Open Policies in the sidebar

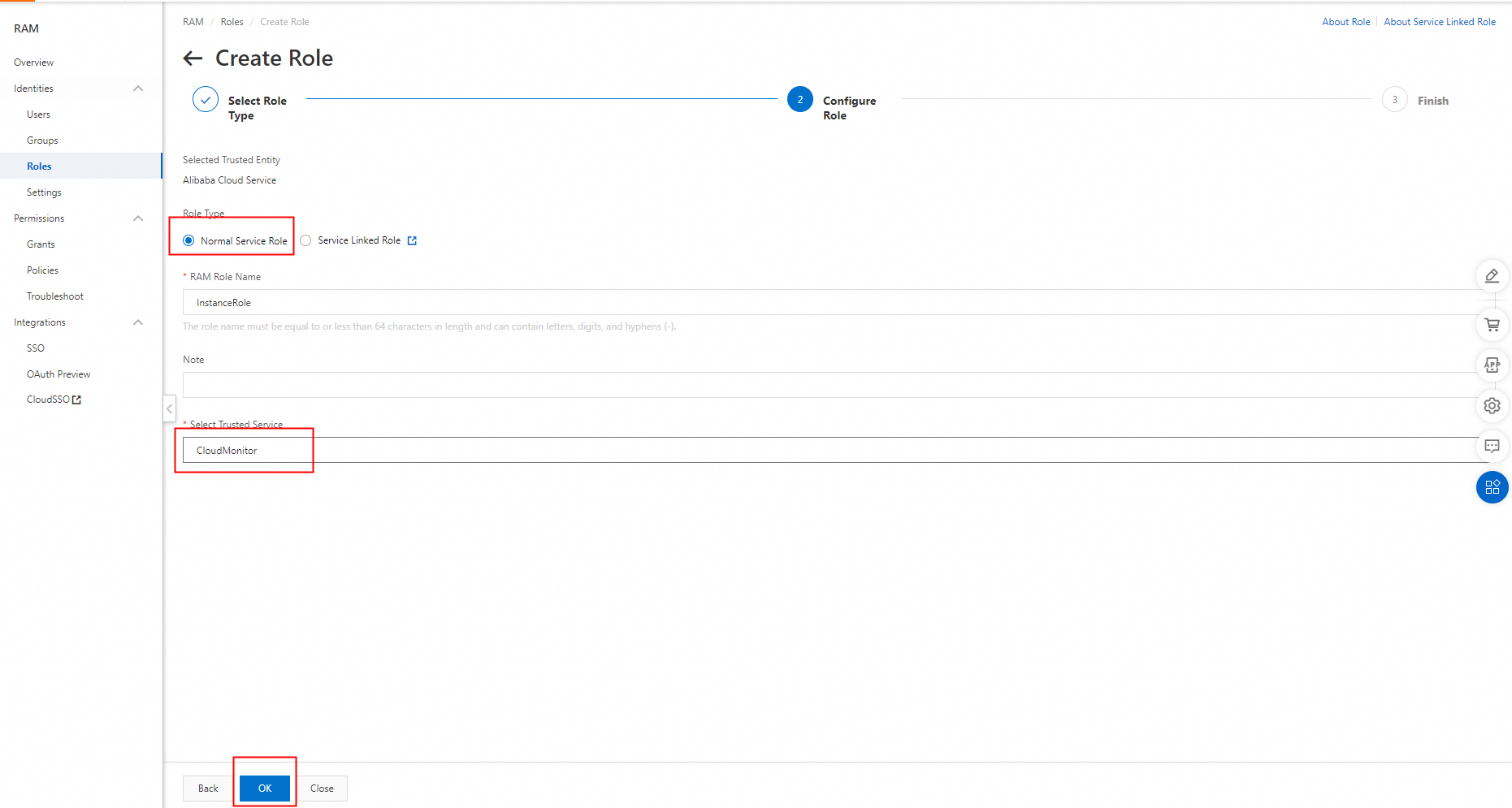[x=42, y=270]
